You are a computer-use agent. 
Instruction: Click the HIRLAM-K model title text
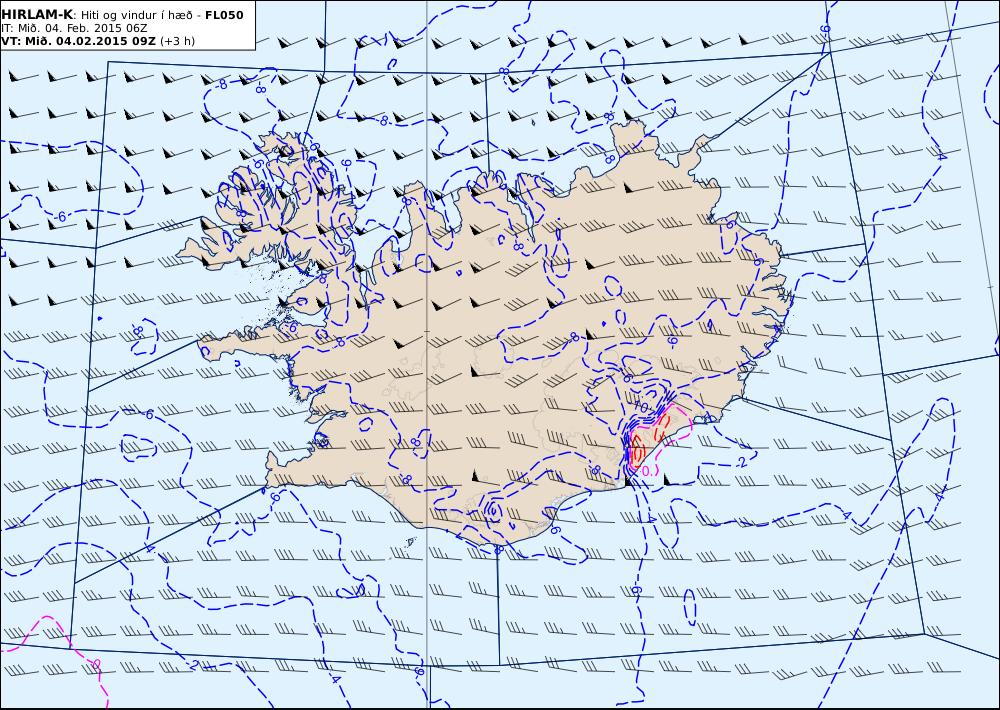(37, 15)
